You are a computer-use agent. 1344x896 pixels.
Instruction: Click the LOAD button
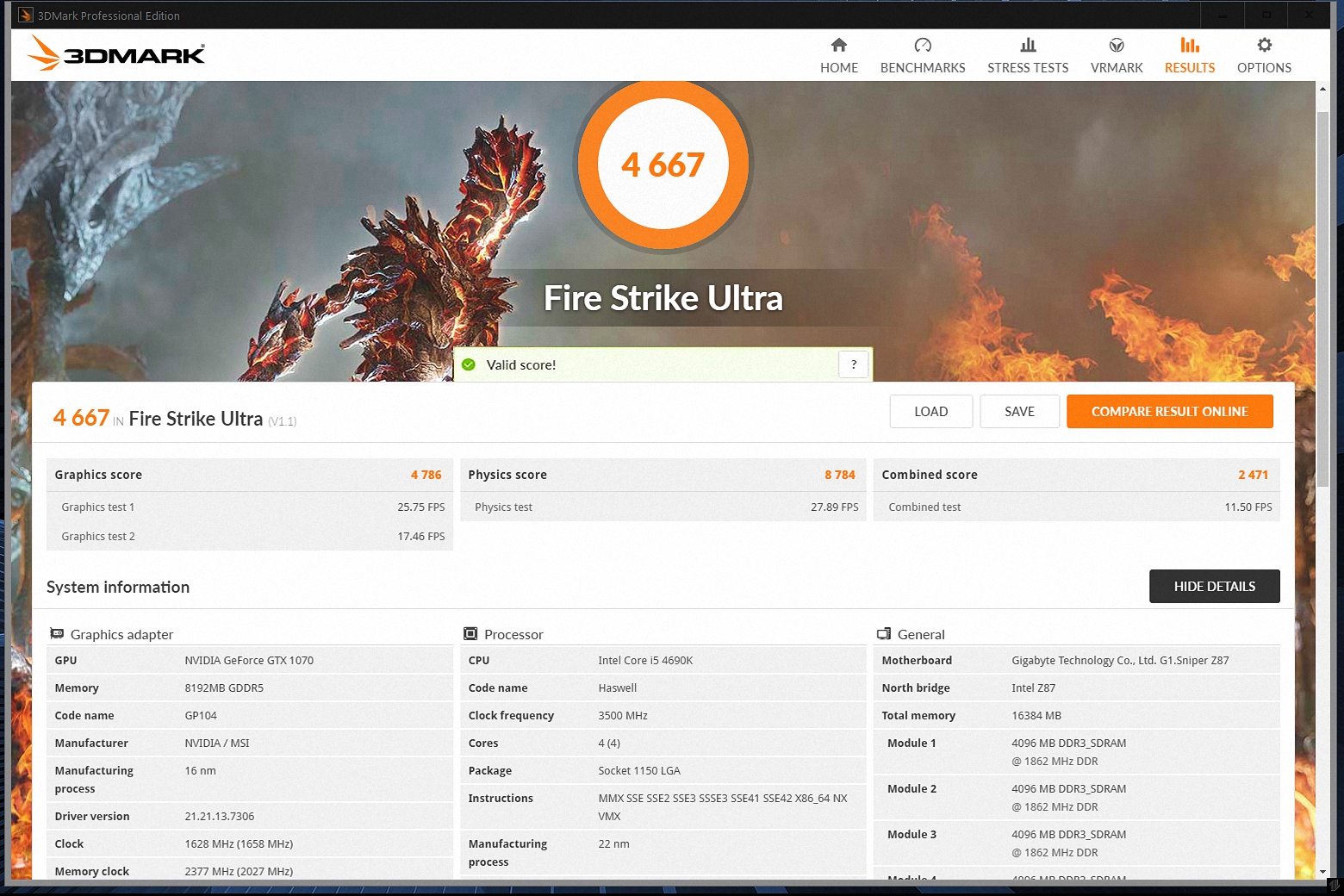[931, 411]
